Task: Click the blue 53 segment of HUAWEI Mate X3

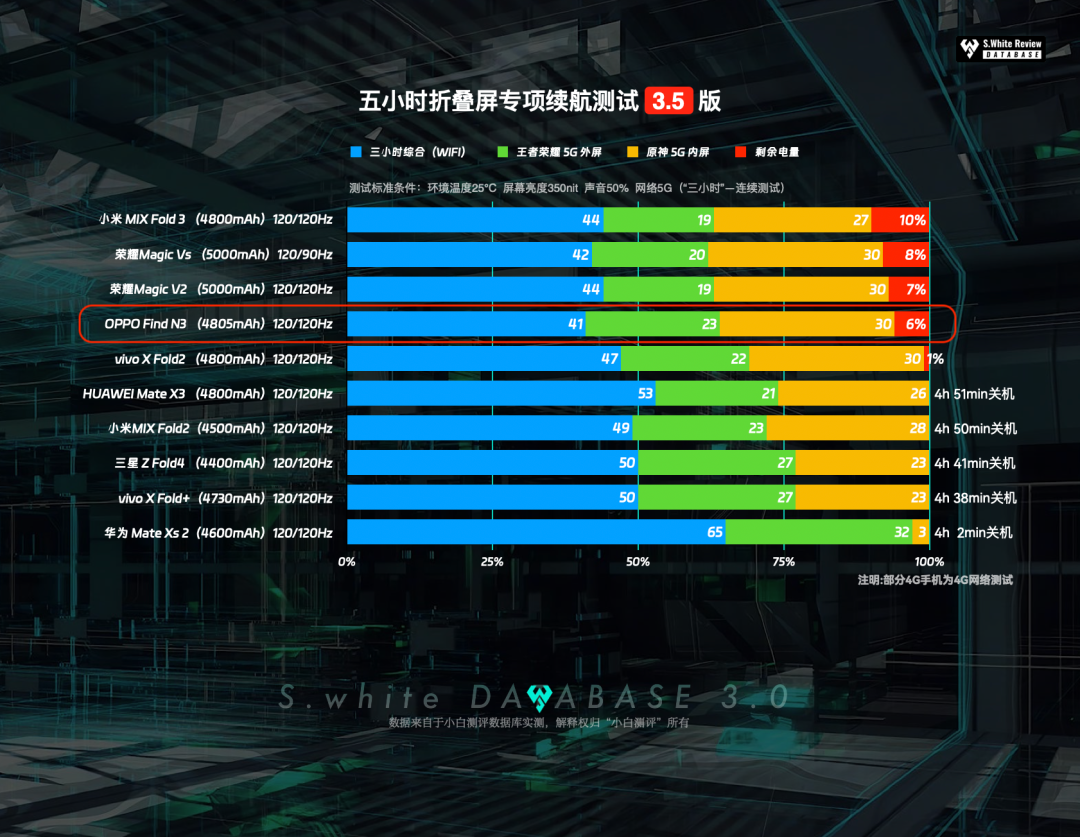Action: (x=501, y=393)
